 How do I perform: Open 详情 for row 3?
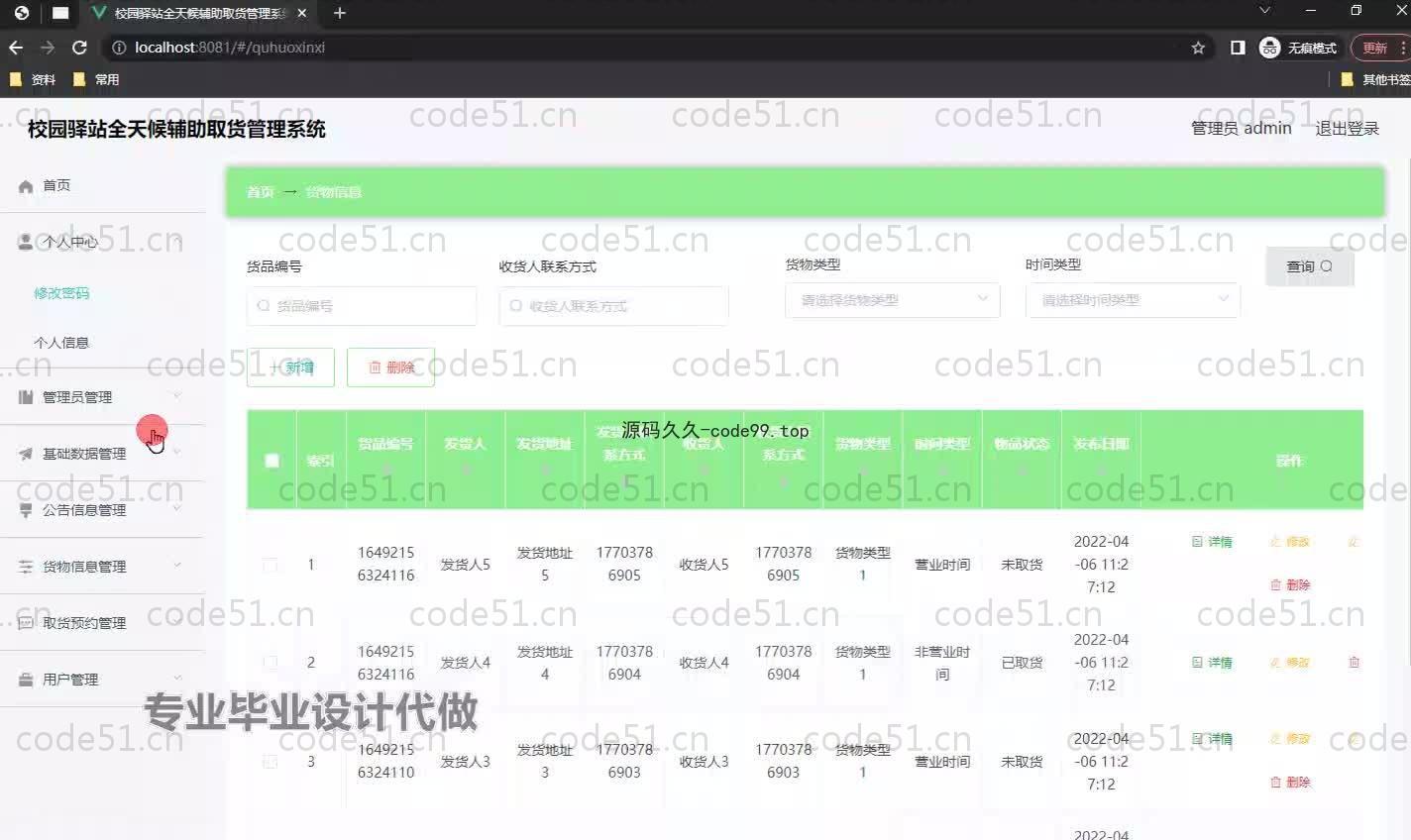coord(1212,739)
